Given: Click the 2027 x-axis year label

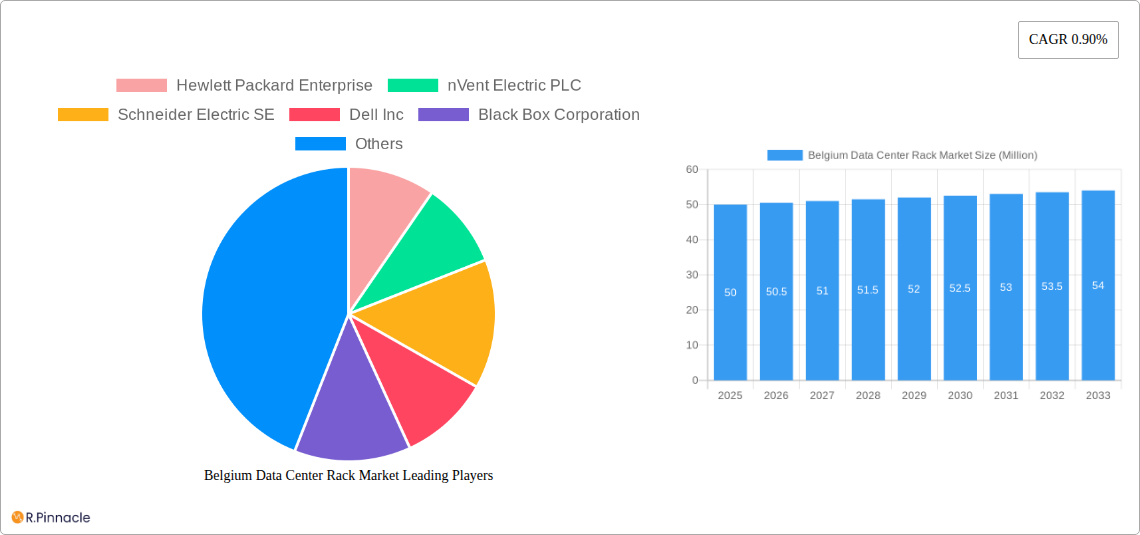Looking at the screenshot, I should (822, 395).
